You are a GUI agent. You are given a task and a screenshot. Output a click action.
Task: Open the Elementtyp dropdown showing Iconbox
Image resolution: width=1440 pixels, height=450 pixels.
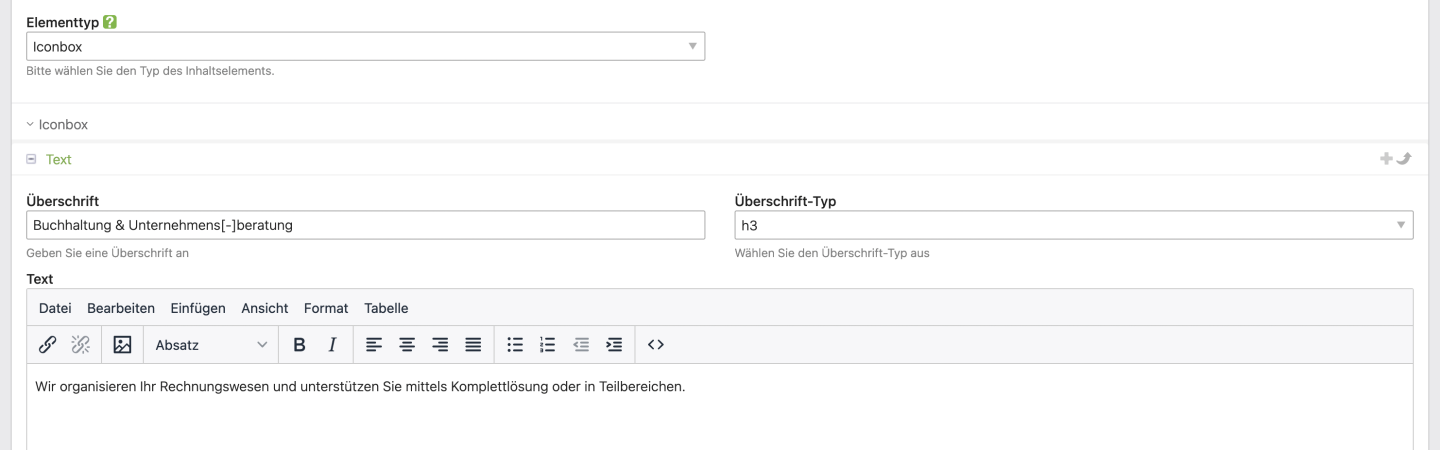click(365, 47)
